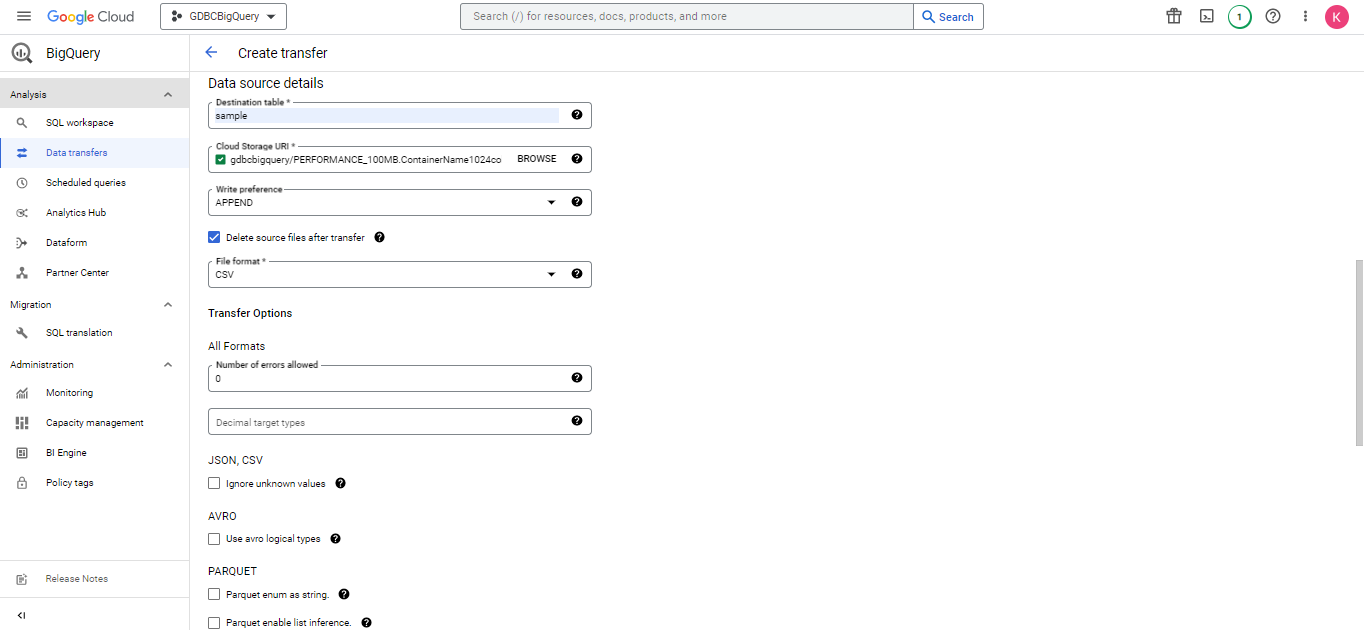Enable Use avro logical types
Viewport: 1364px width, 630px height.
pos(214,539)
